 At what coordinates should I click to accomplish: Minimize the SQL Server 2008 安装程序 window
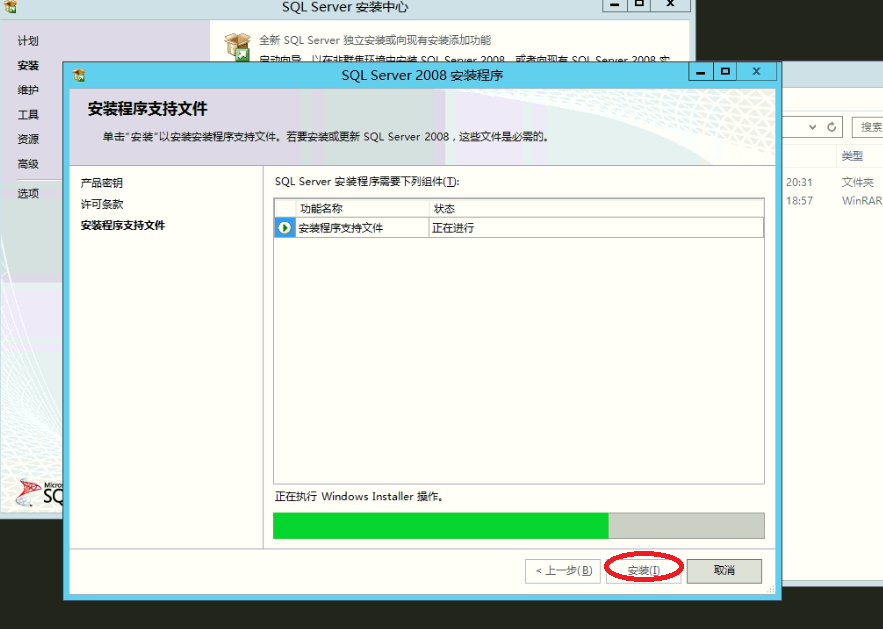pyautogui.click(x=701, y=72)
